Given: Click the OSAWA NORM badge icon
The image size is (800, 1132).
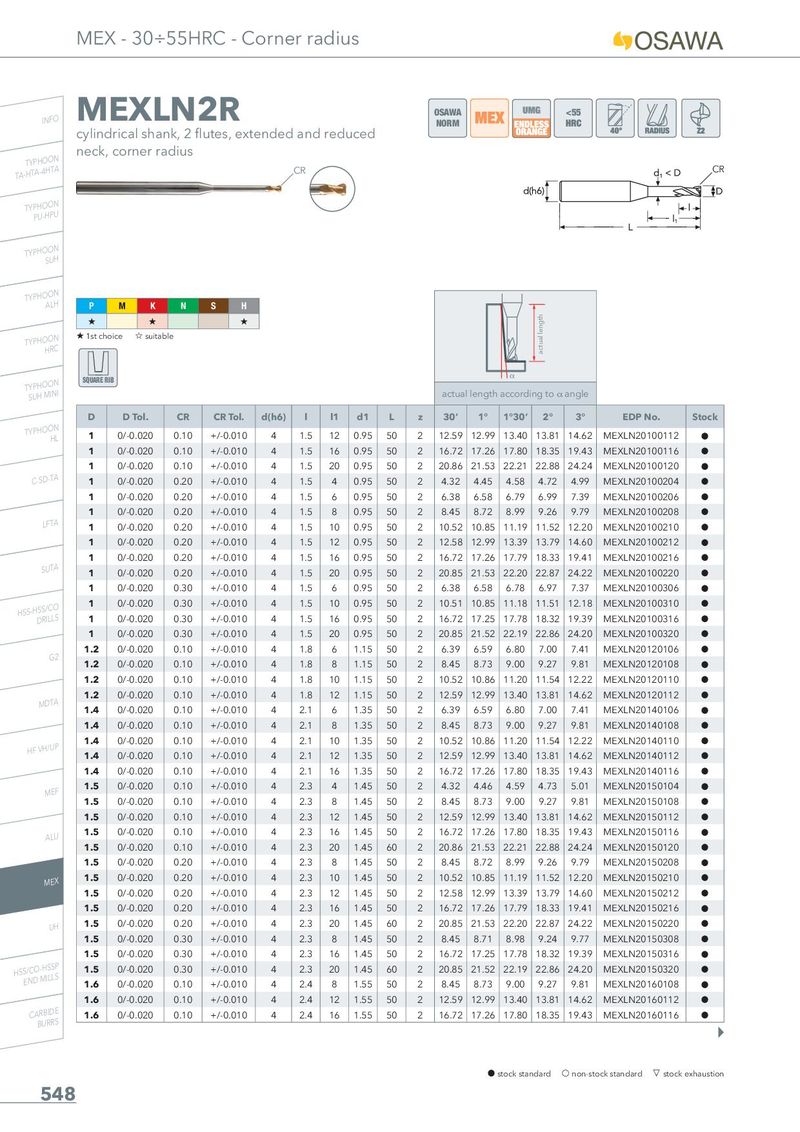Looking at the screenshot, I should click(448, 118).
